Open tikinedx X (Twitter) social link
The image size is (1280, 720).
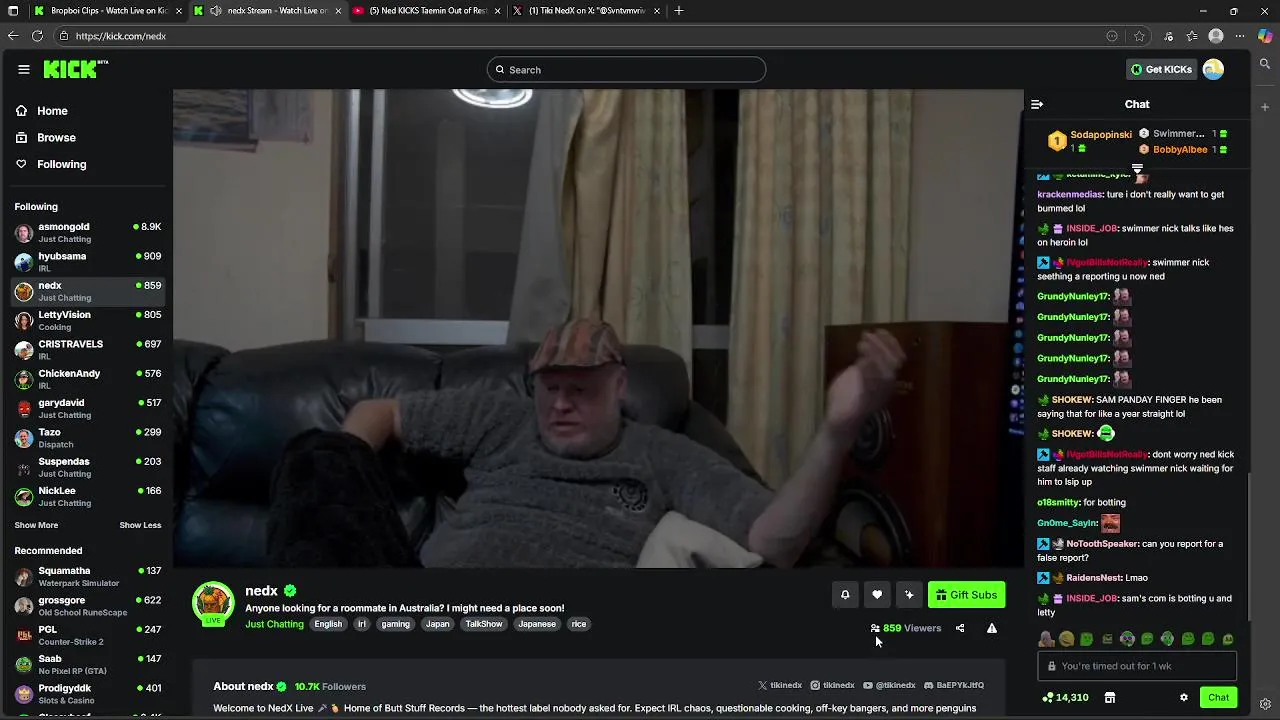(780, 685)
